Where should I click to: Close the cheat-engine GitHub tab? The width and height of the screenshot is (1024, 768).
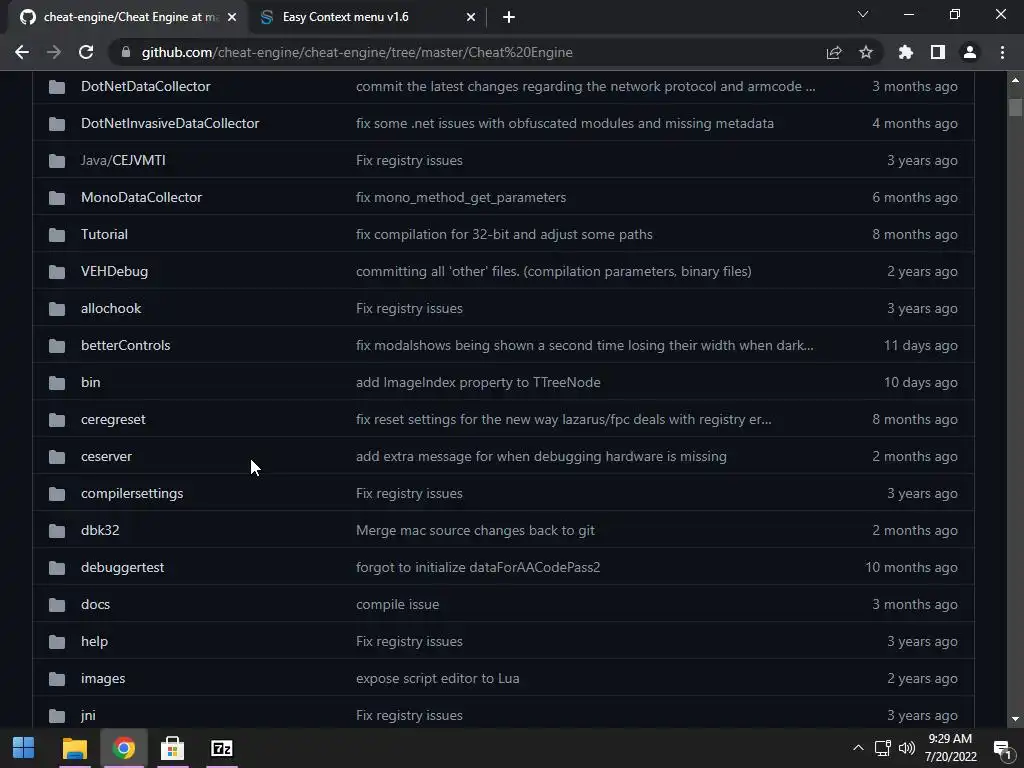232,18
